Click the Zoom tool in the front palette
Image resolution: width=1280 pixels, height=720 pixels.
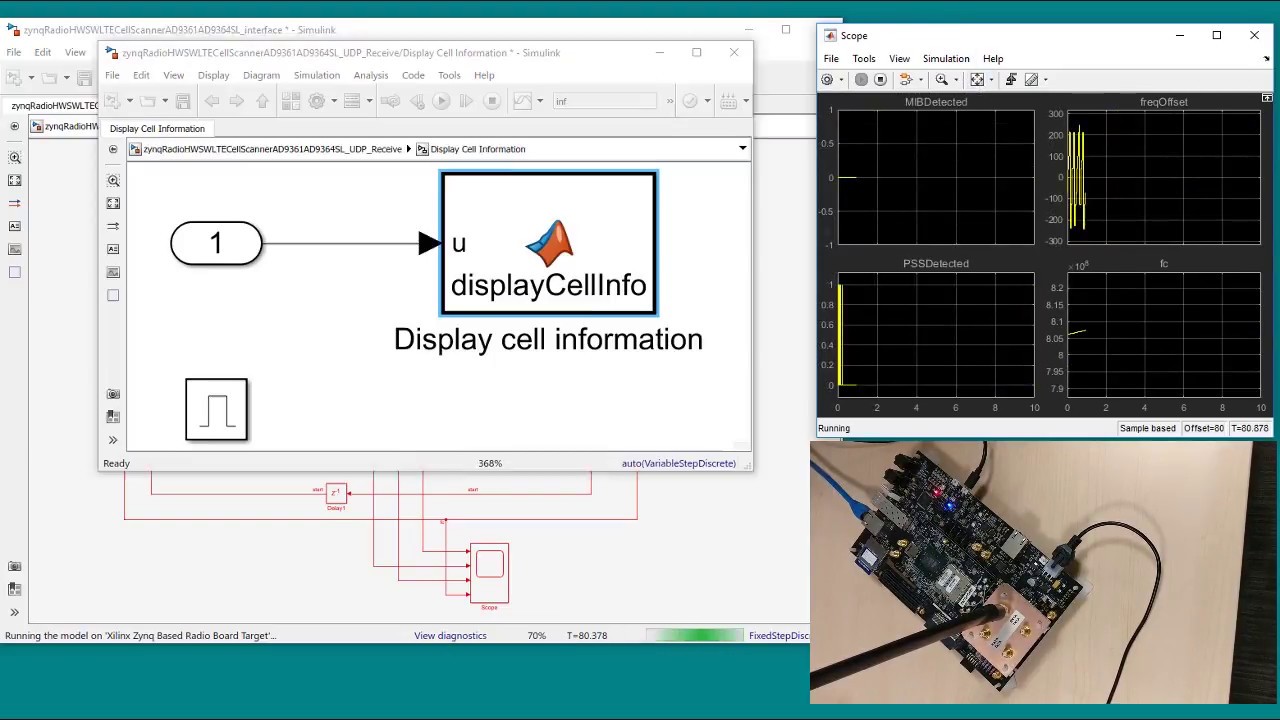pos(113,180)
